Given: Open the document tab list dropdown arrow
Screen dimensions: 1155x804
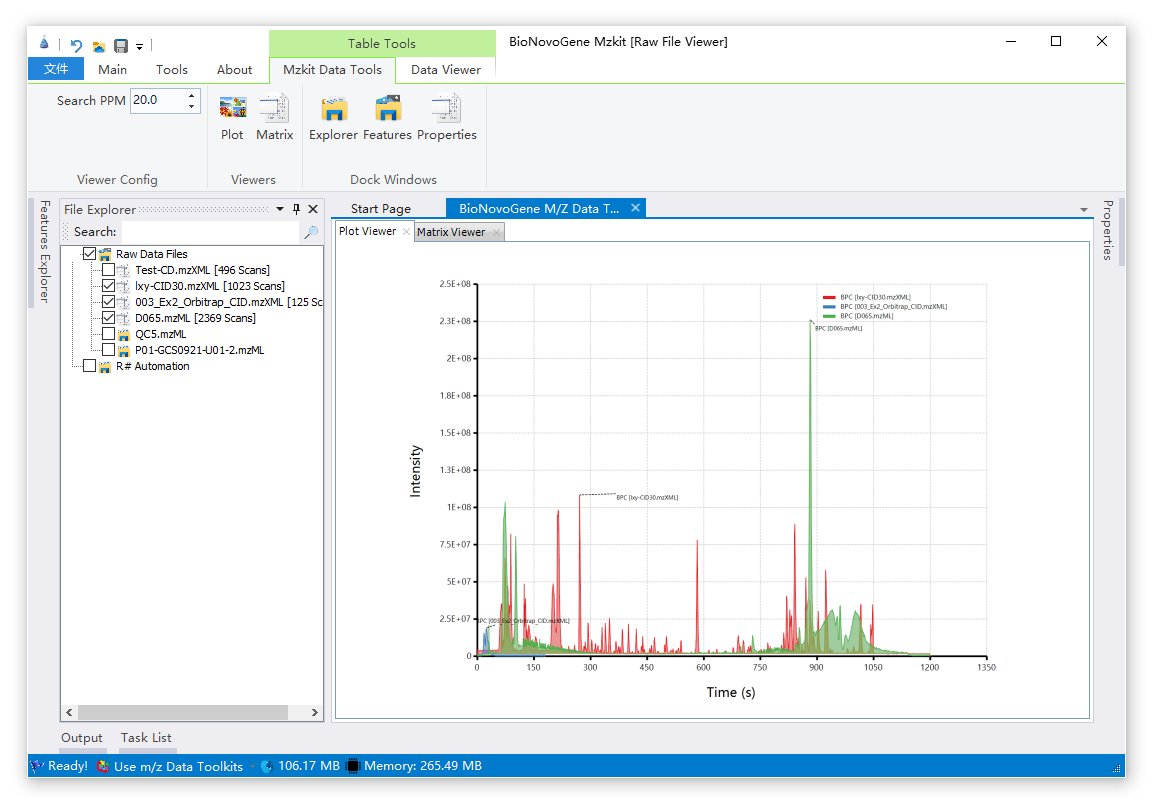Looking at the screenshot, I should [x=1084, y=209].
